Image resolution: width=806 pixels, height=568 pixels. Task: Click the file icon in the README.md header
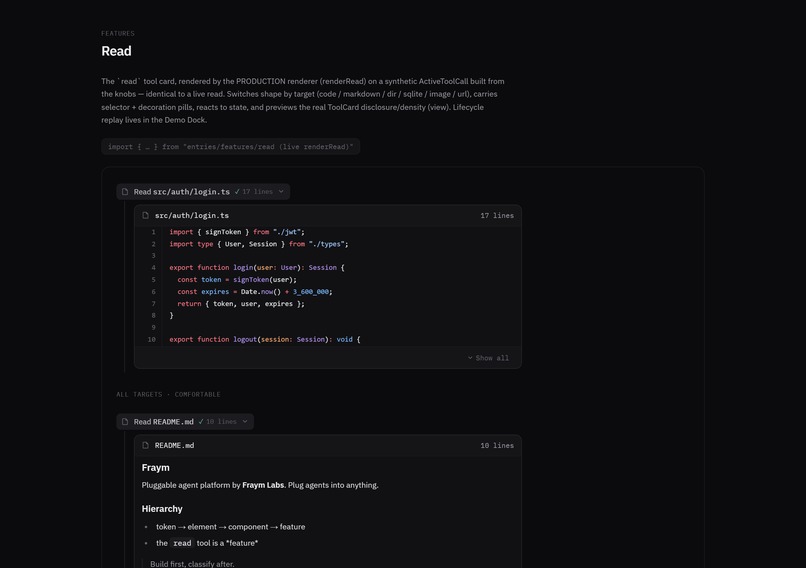tap(145, 445)
